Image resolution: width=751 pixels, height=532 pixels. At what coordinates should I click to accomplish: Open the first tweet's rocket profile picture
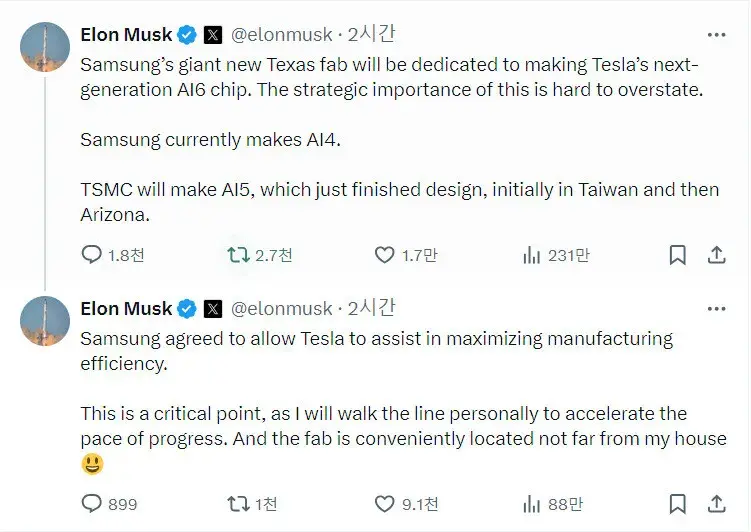point(45,47)
